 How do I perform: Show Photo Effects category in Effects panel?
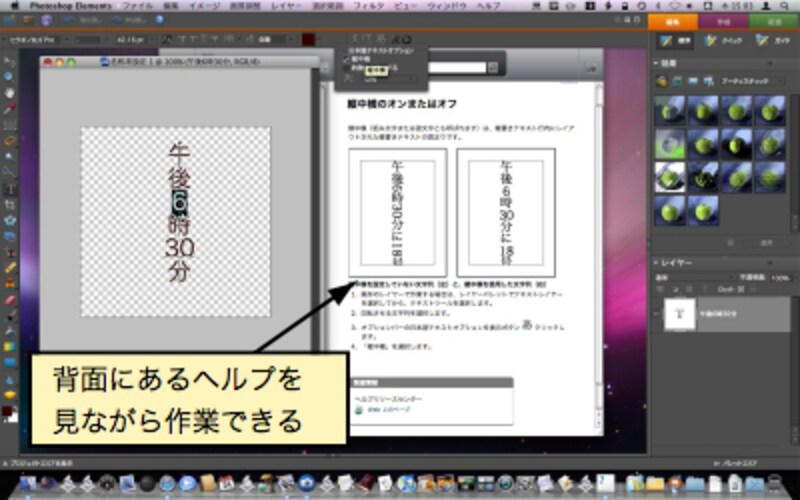click(x=693, y=81)
